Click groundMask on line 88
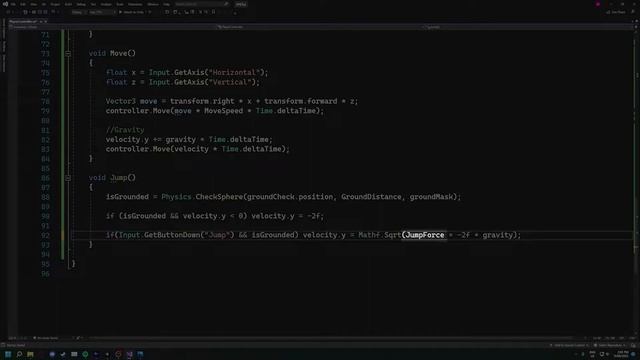 (x=431, y=197)
